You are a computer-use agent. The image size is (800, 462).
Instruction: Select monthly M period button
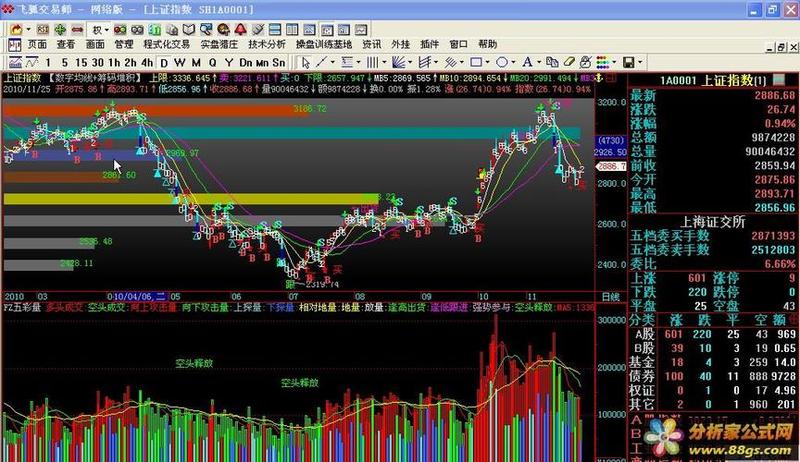[196, 63]
